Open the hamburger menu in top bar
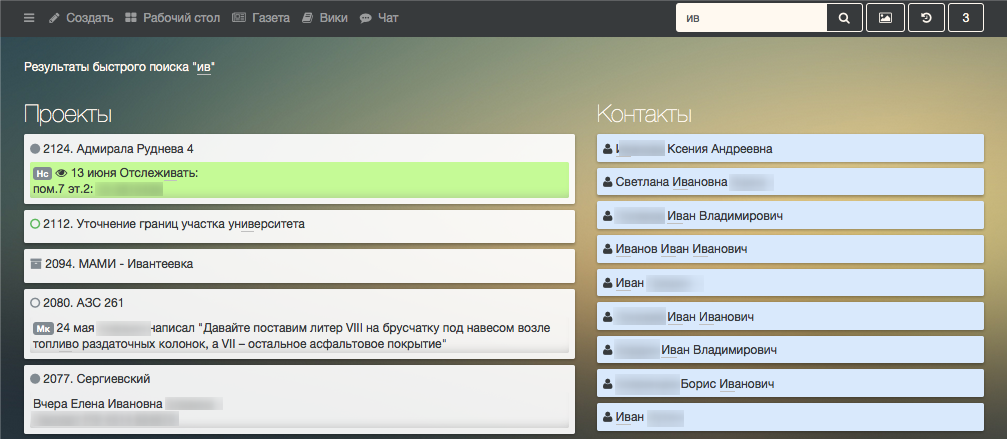Screen dimensions: 1007x439 point(29,18)
